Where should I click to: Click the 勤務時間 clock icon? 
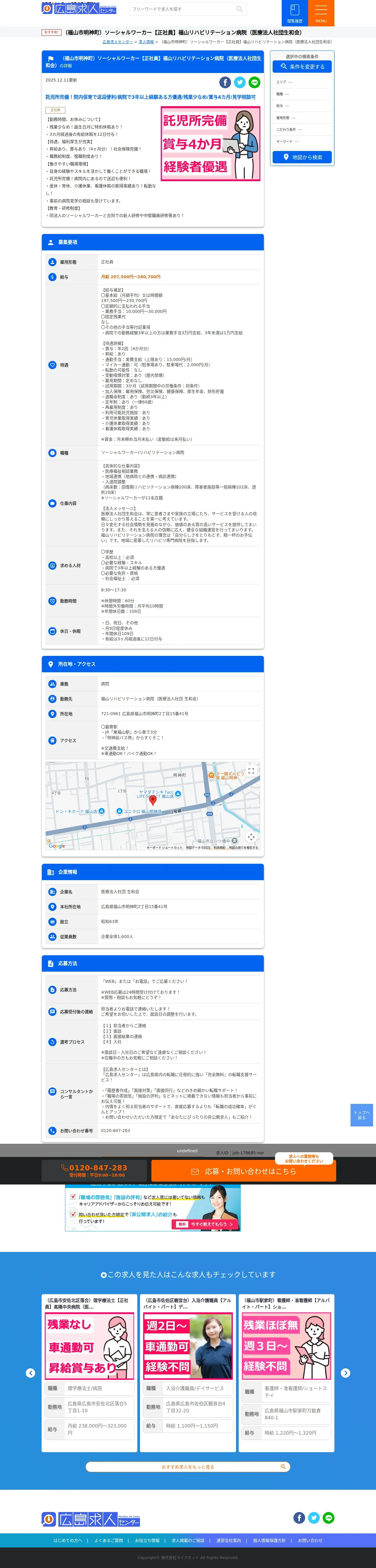click(52, 601)
